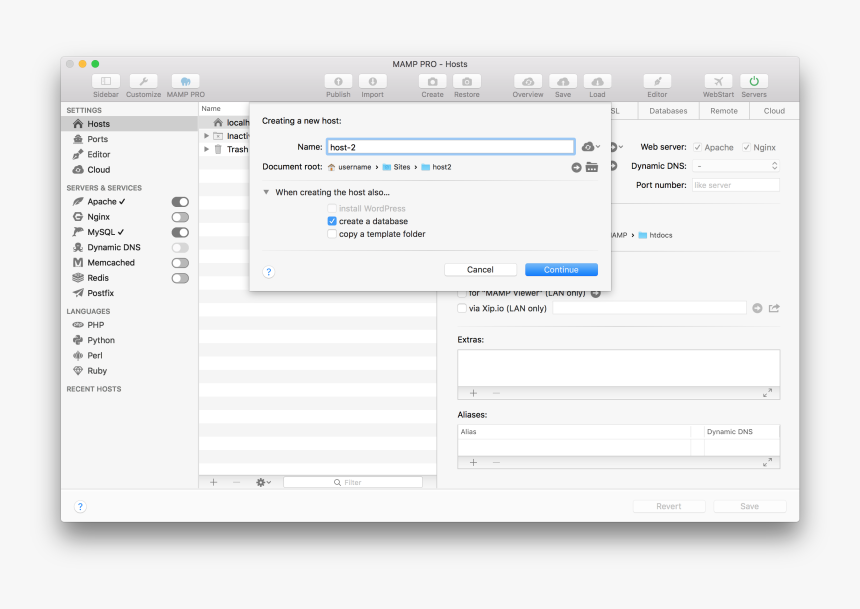Click the Revert button
The width and height of the screenshot is (860, 609).
(669, 506)
